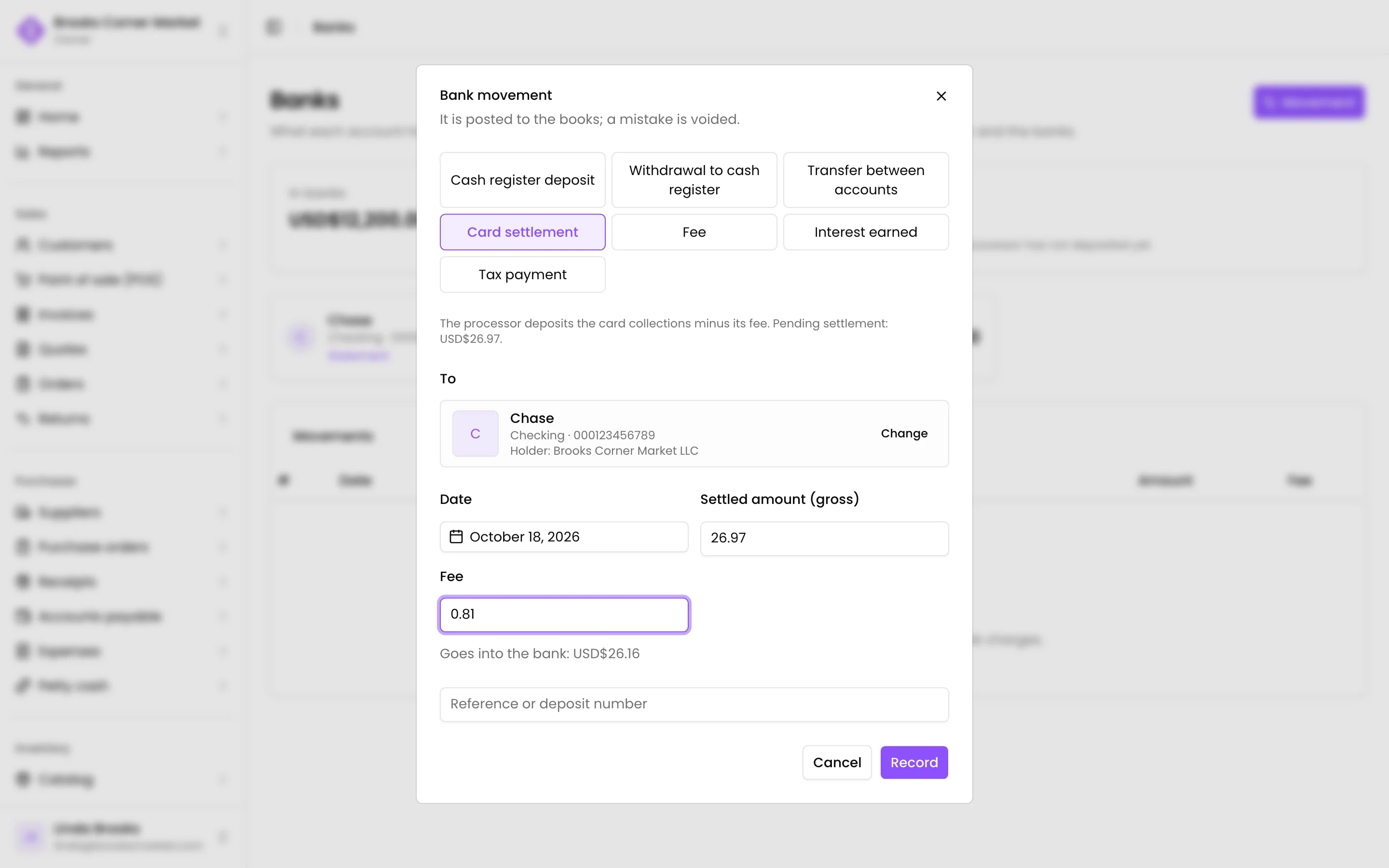Click the 'Bank movement' dialog title
The image size is (1389, 868).
(495, 95)
